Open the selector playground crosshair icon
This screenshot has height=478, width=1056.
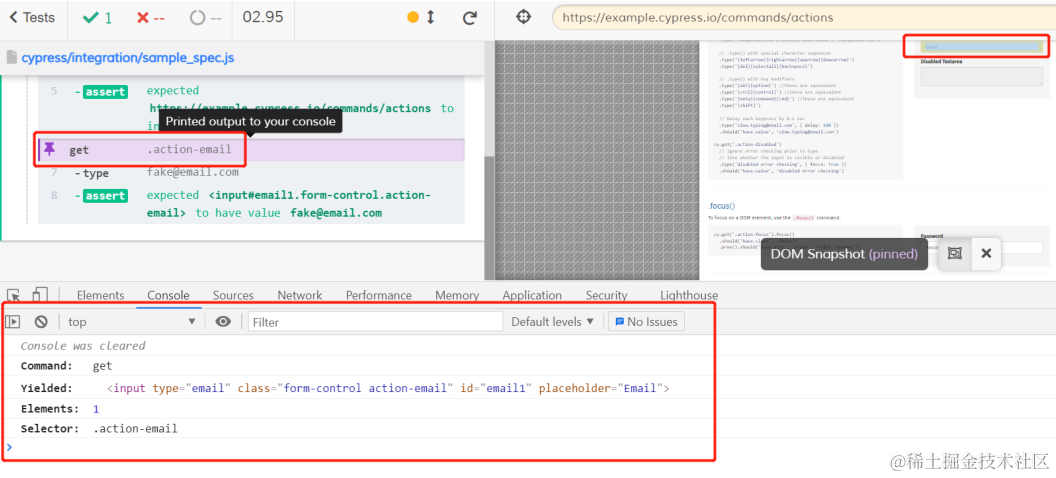[x=523, y=17]
